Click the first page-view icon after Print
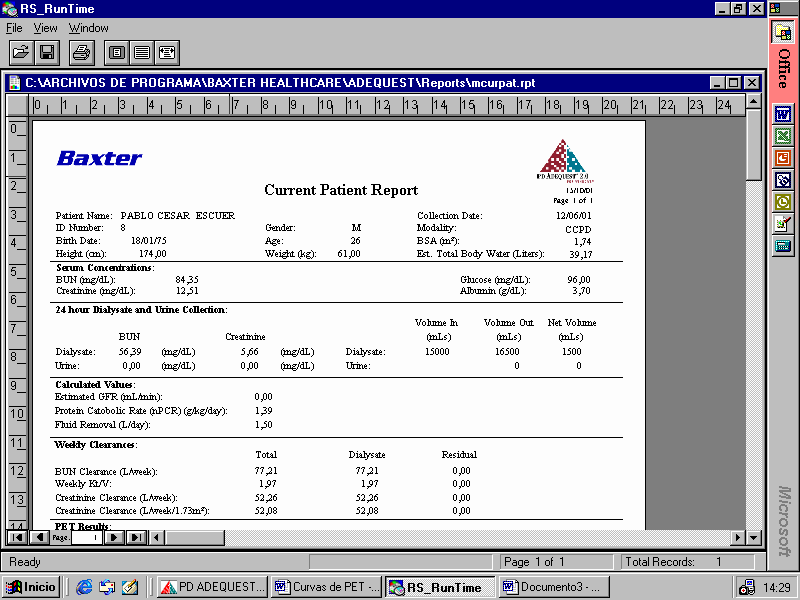 click(x=117, y=52)
